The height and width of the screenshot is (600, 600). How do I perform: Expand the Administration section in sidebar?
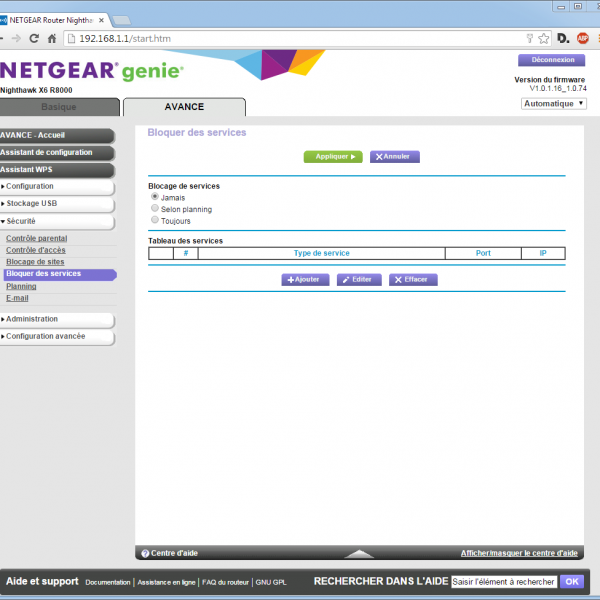57,319
